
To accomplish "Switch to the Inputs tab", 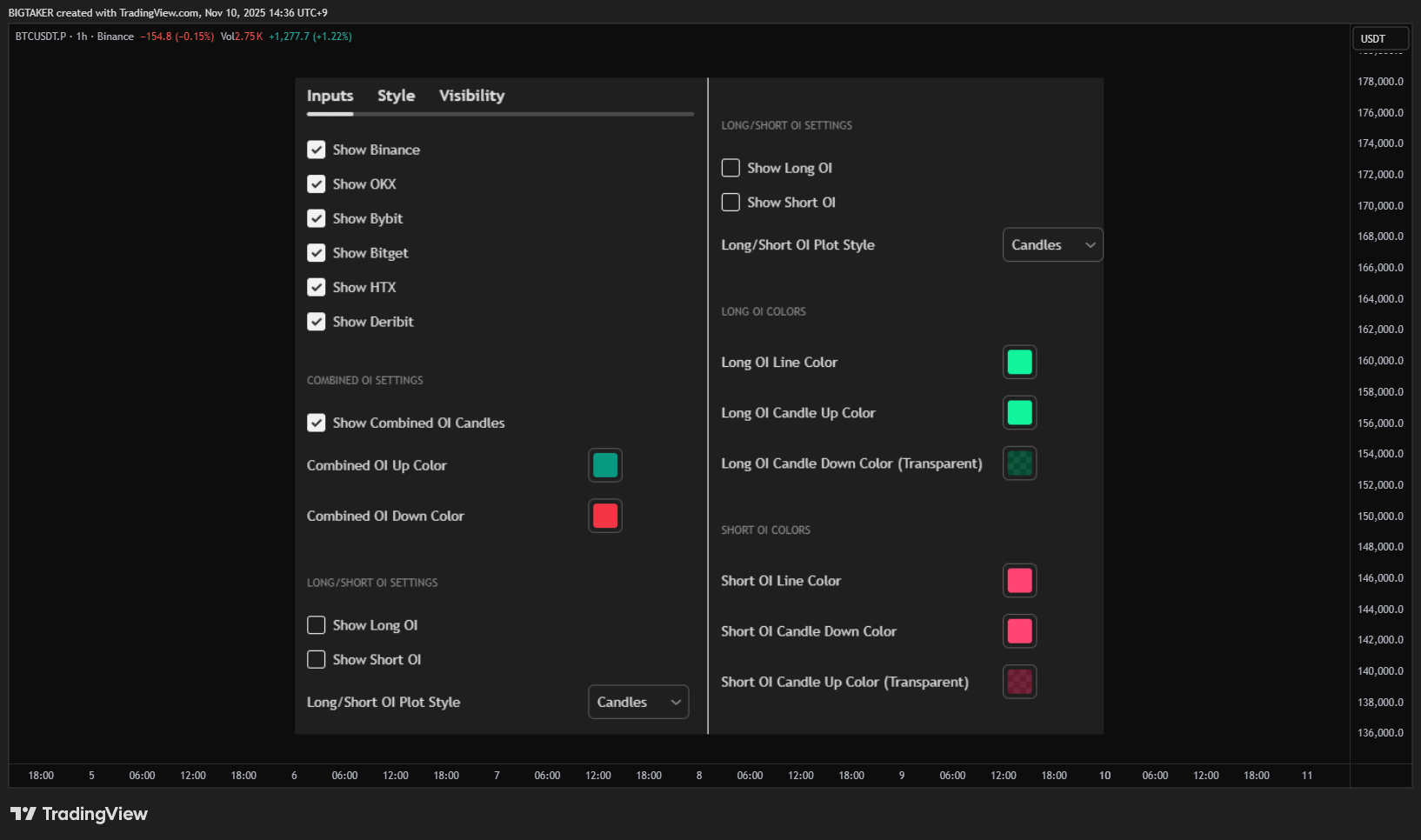I will [330, 96].
